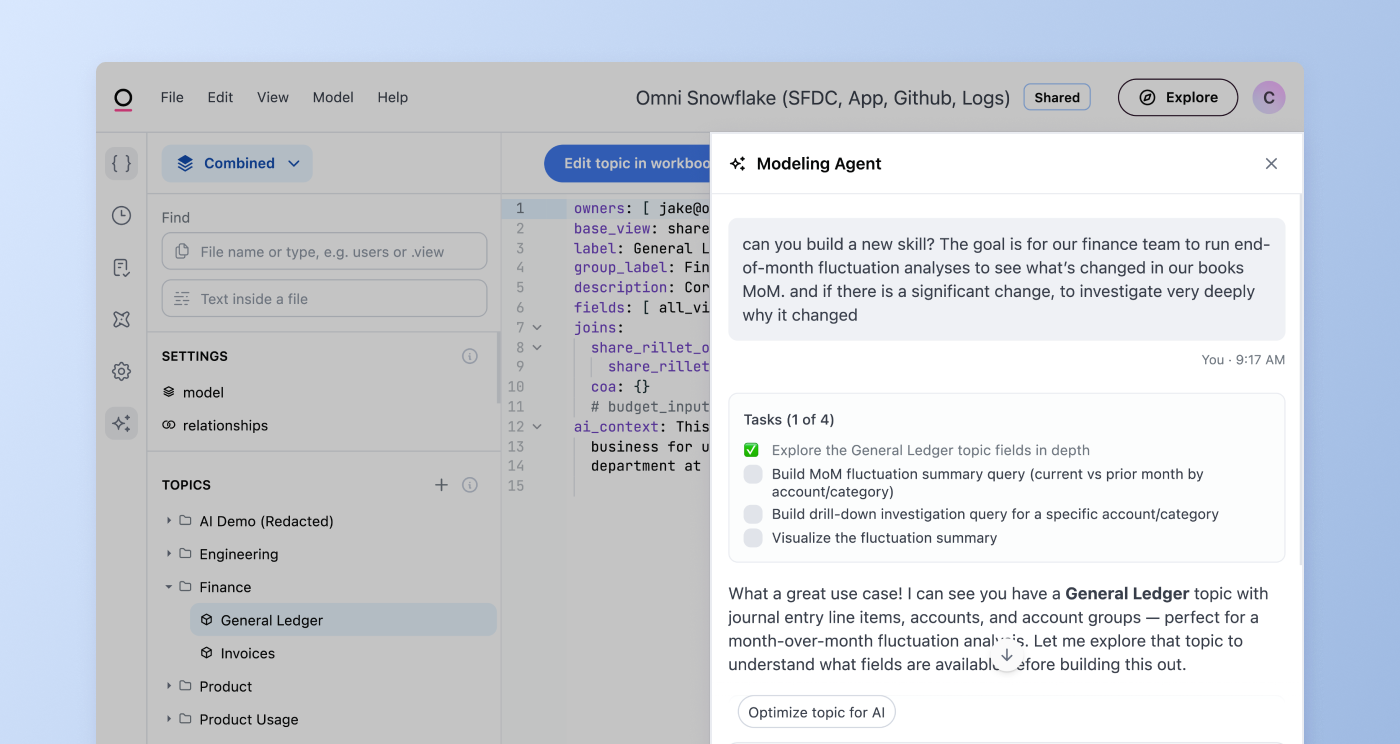Click the Optimize topic for AI chip
The image size is (1400, 744).
pyautogui.click(x=817, y=712)
